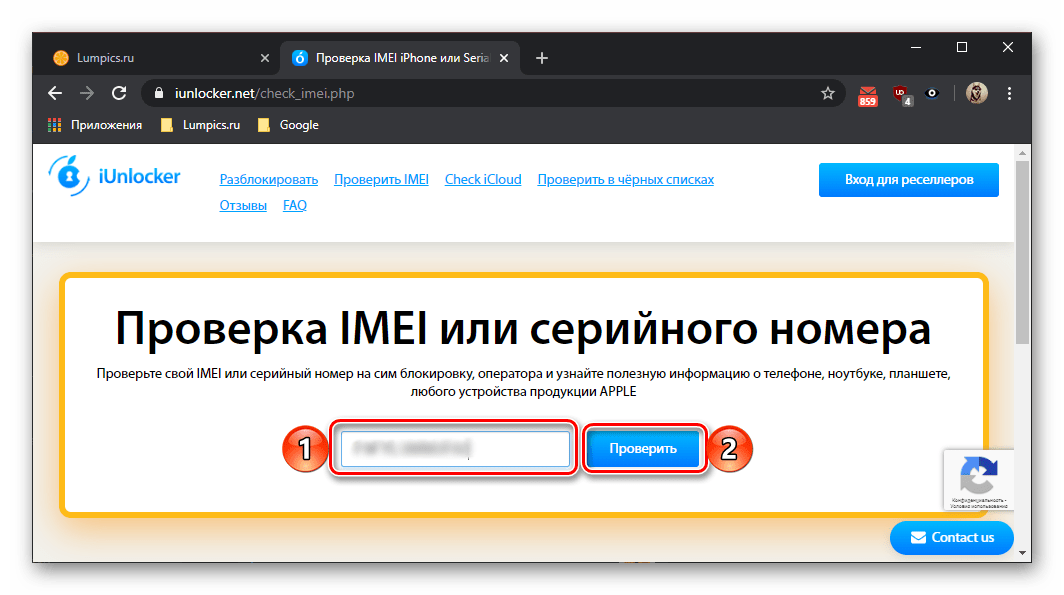Image resolution: width=1064 pixels, height=595 pixels.
Task: Open the Contact us chat button
Action: click(951, 537)
